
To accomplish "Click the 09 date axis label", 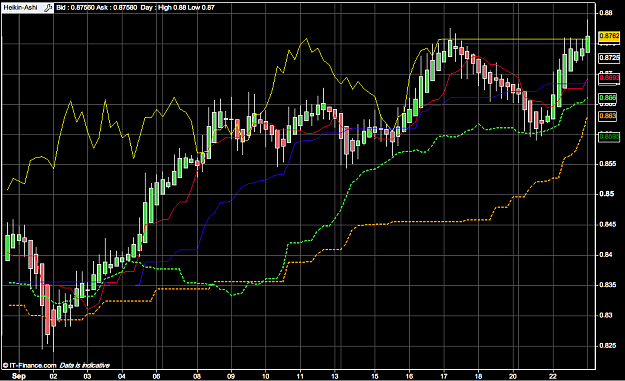I will [231, 376].
